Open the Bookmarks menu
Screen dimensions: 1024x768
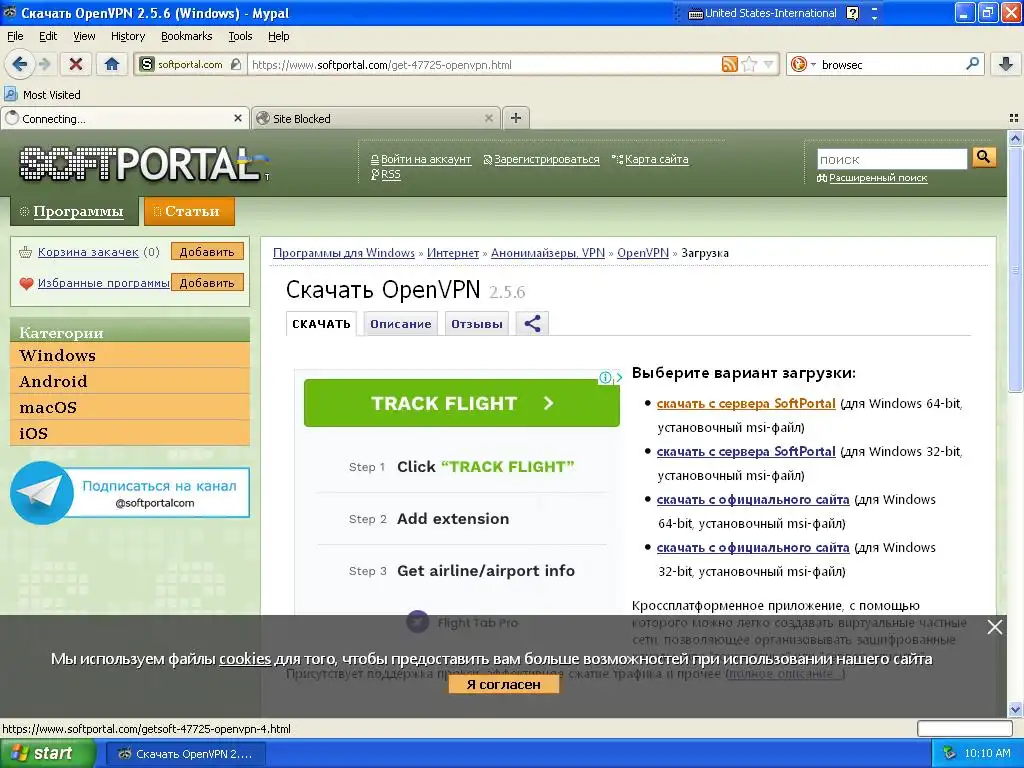click(187, 36)
